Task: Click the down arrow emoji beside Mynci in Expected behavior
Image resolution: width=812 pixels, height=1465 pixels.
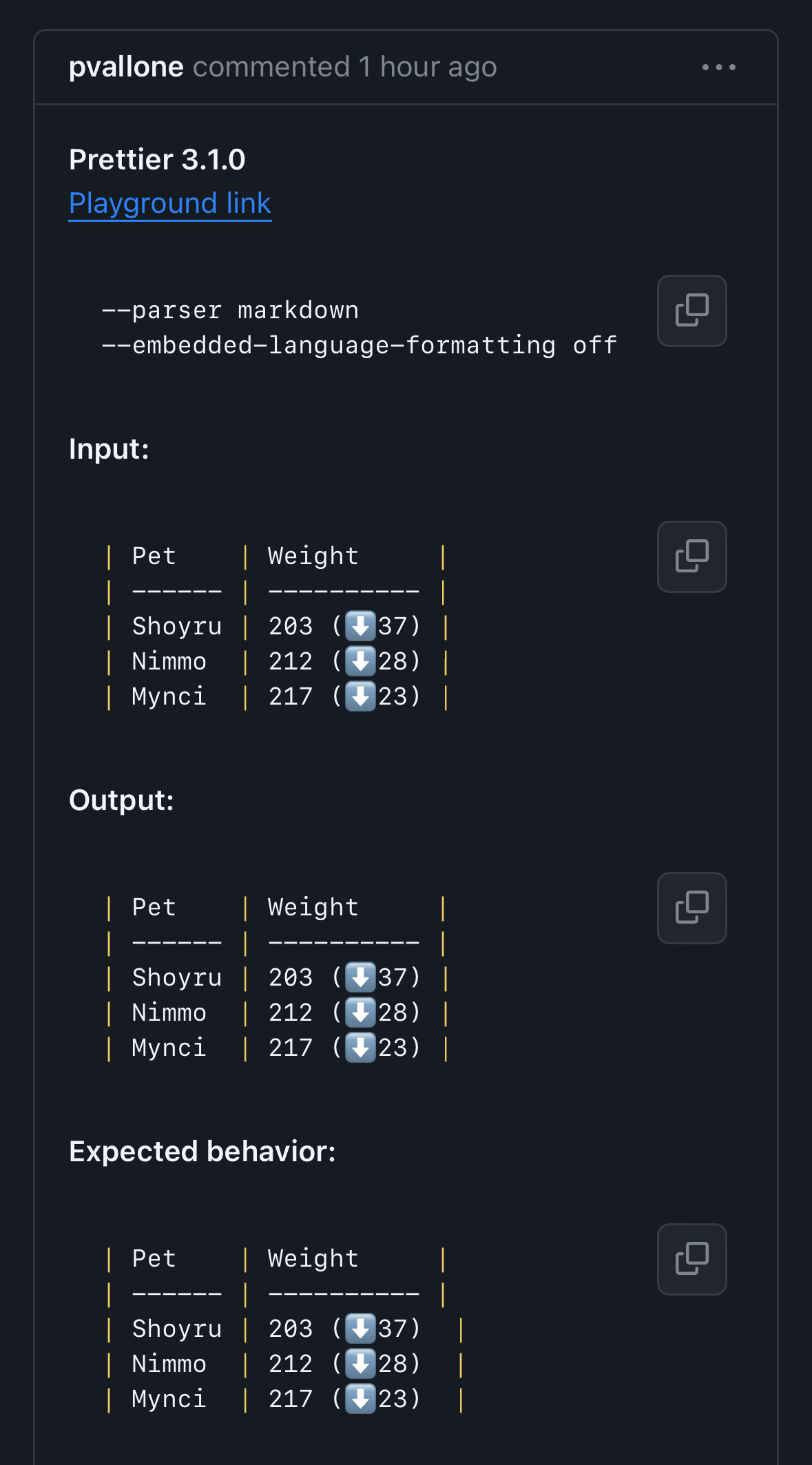Action: click(x=361, y=1398)
